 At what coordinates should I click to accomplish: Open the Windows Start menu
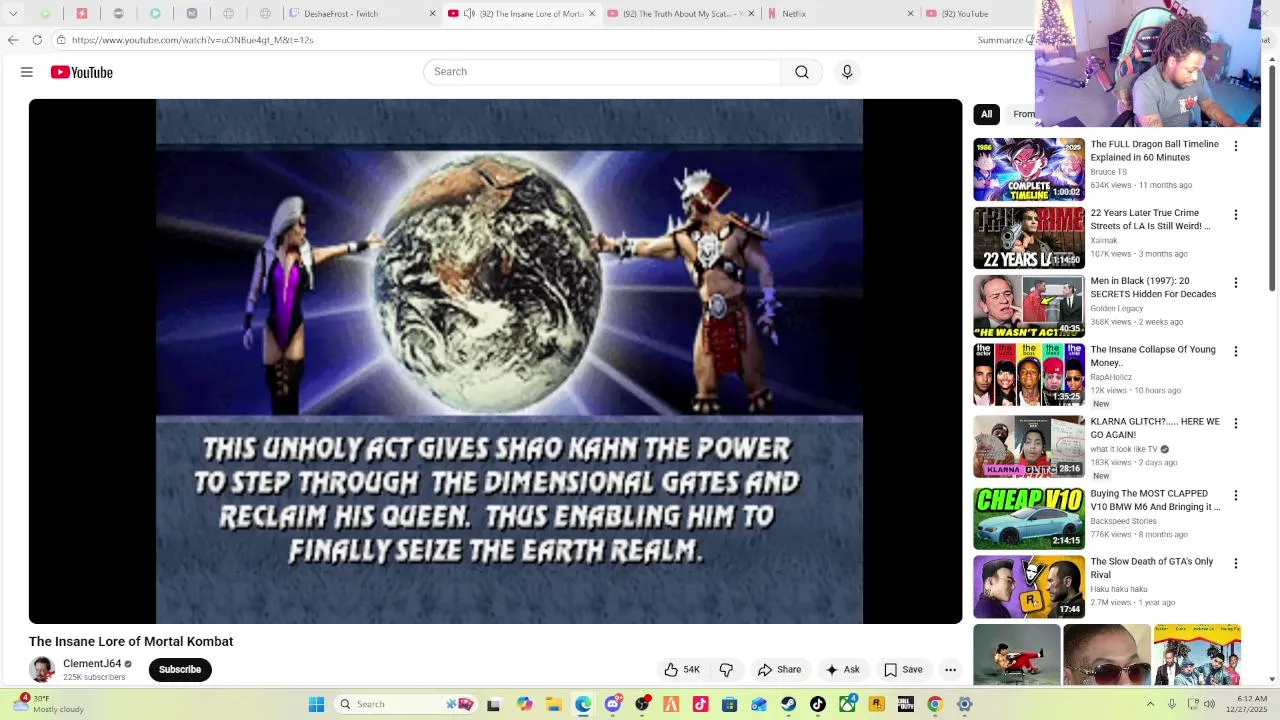[x=316, y=705]
